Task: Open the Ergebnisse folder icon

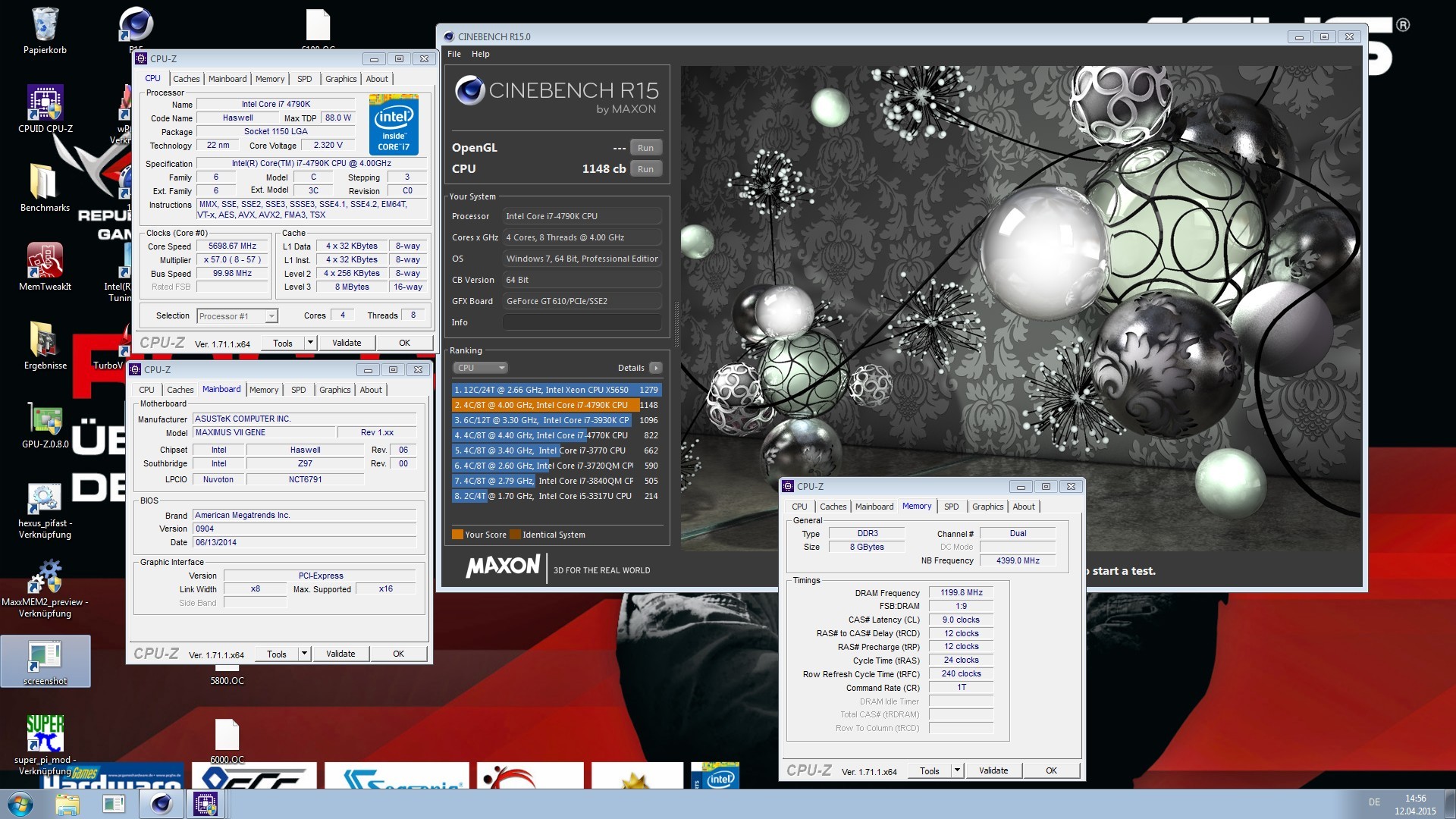Action: pyautogui.click(x=45, y=345)
